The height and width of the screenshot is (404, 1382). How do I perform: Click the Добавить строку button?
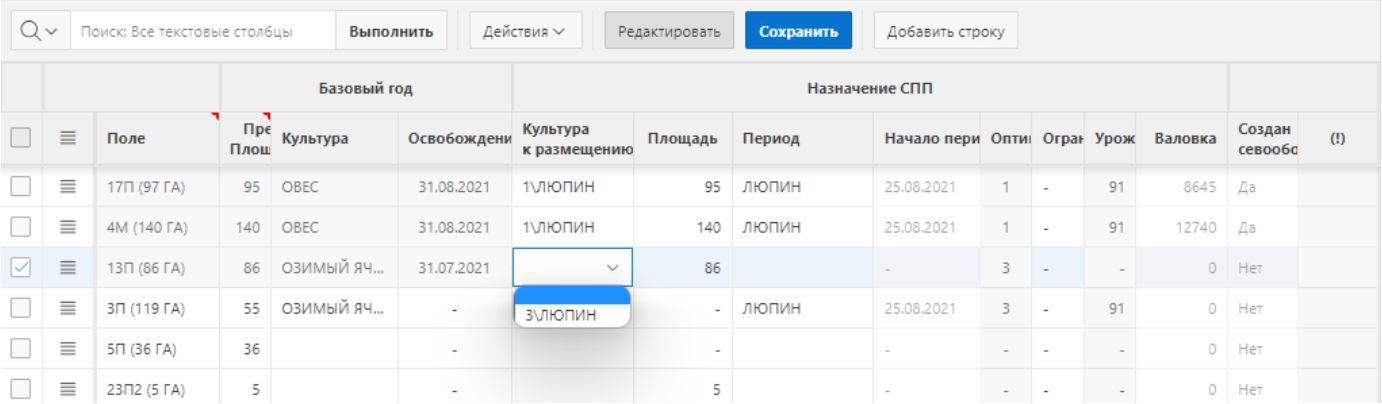click(x=945, y=31)
